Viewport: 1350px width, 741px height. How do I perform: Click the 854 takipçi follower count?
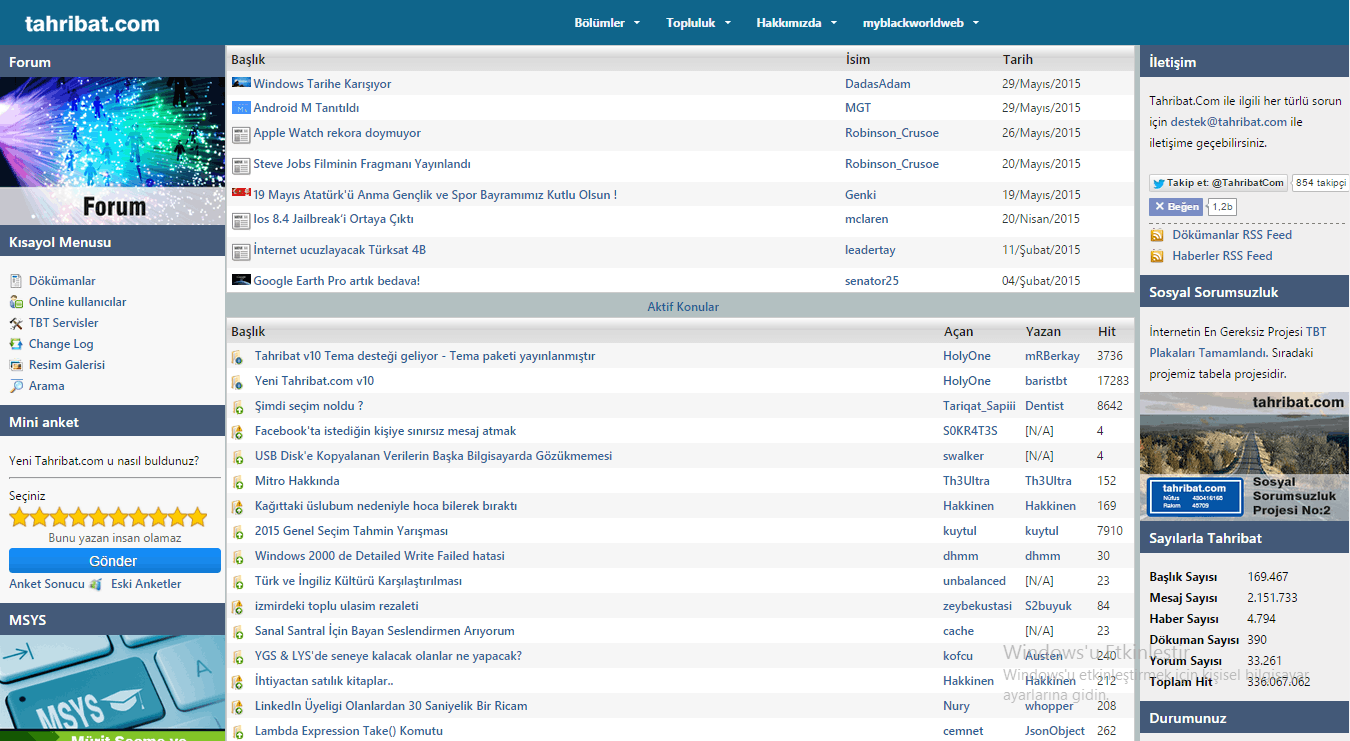point(1320,183)
